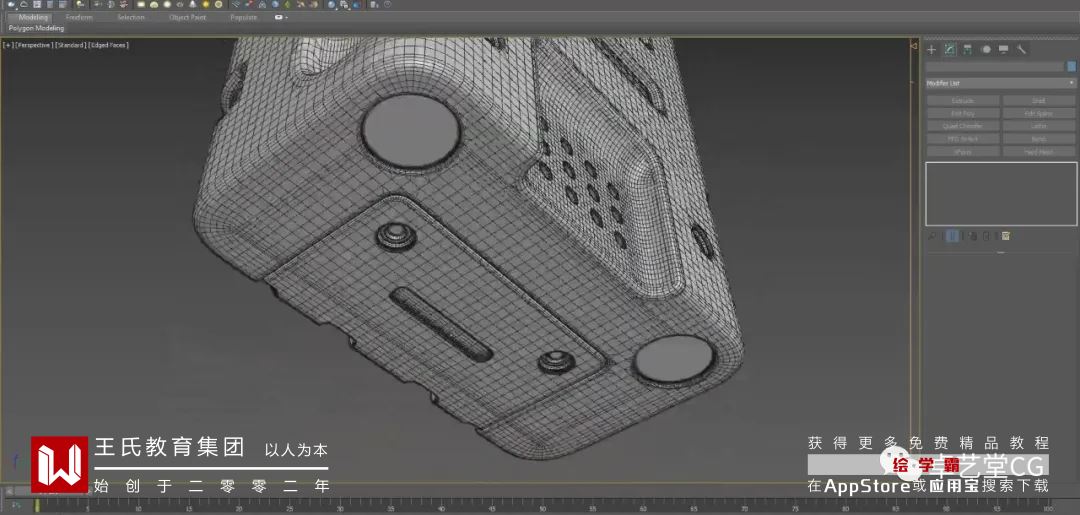Switch to the Populate ribbon tab
Viewport: 1080px width, 515px height.
click(244, 17)
